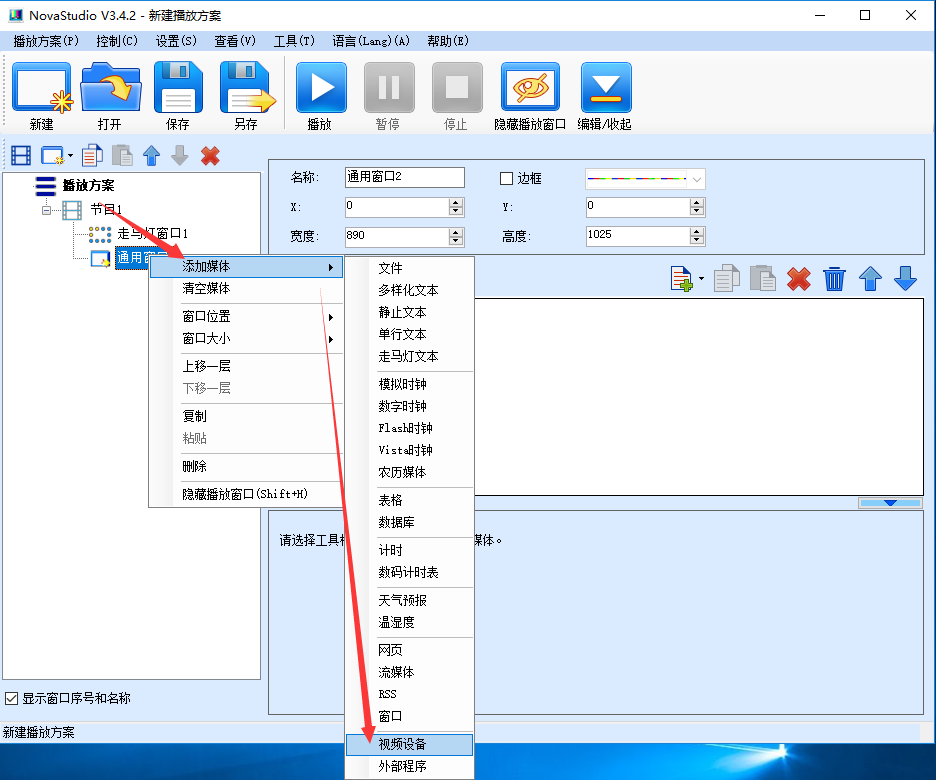Open the border style color line dropdown
Image resolution: width=936 pixels, height=780 pixels.
click(x=697, y=179)
